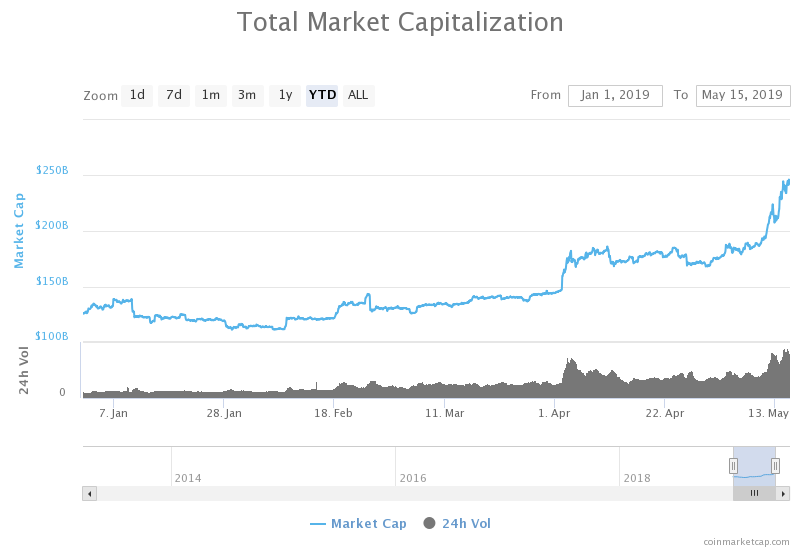Select the YTD zoom option

pyautogui.click(x=322, y=95)
